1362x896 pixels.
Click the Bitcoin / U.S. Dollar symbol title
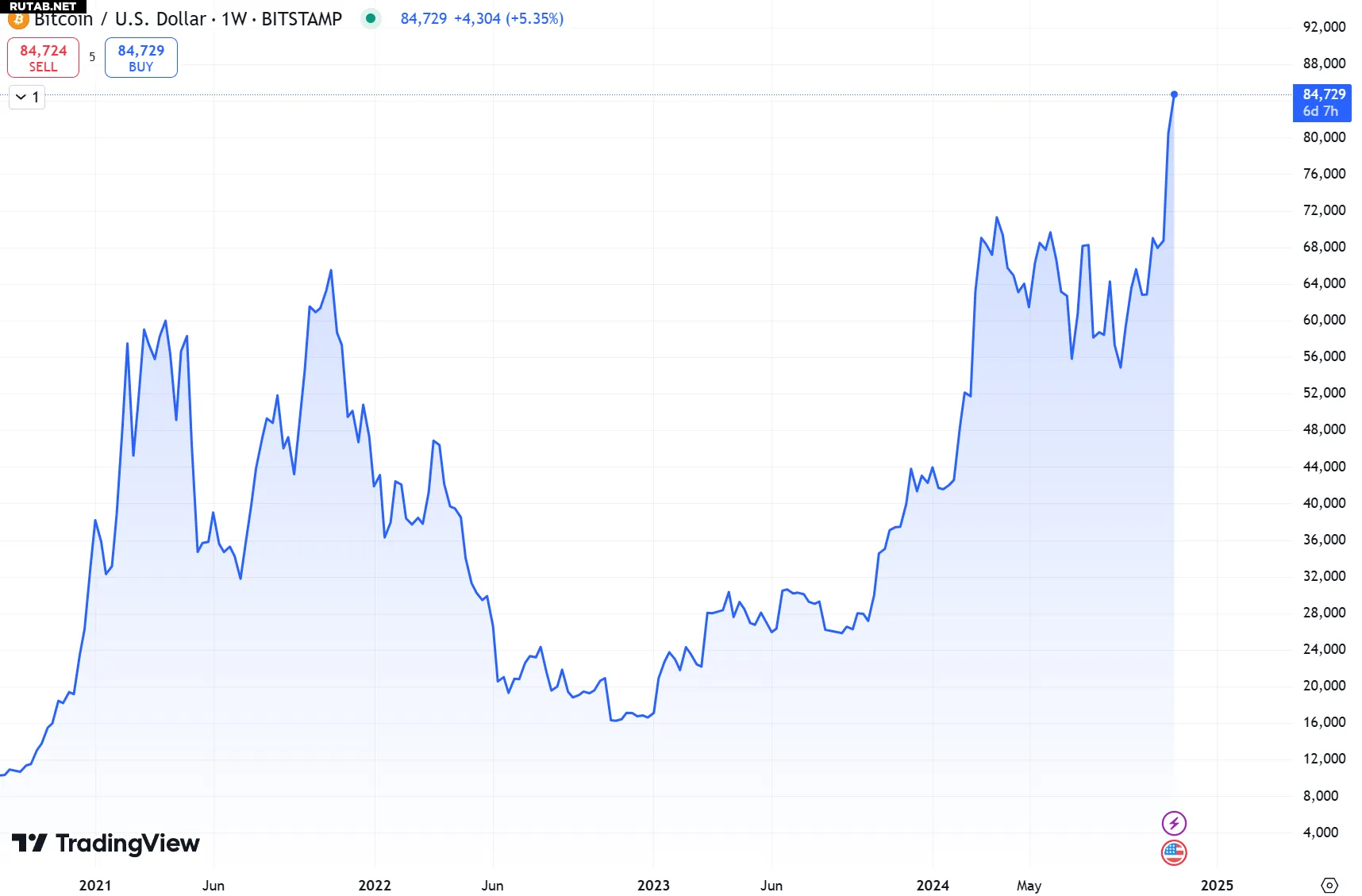tap(121, 19)
